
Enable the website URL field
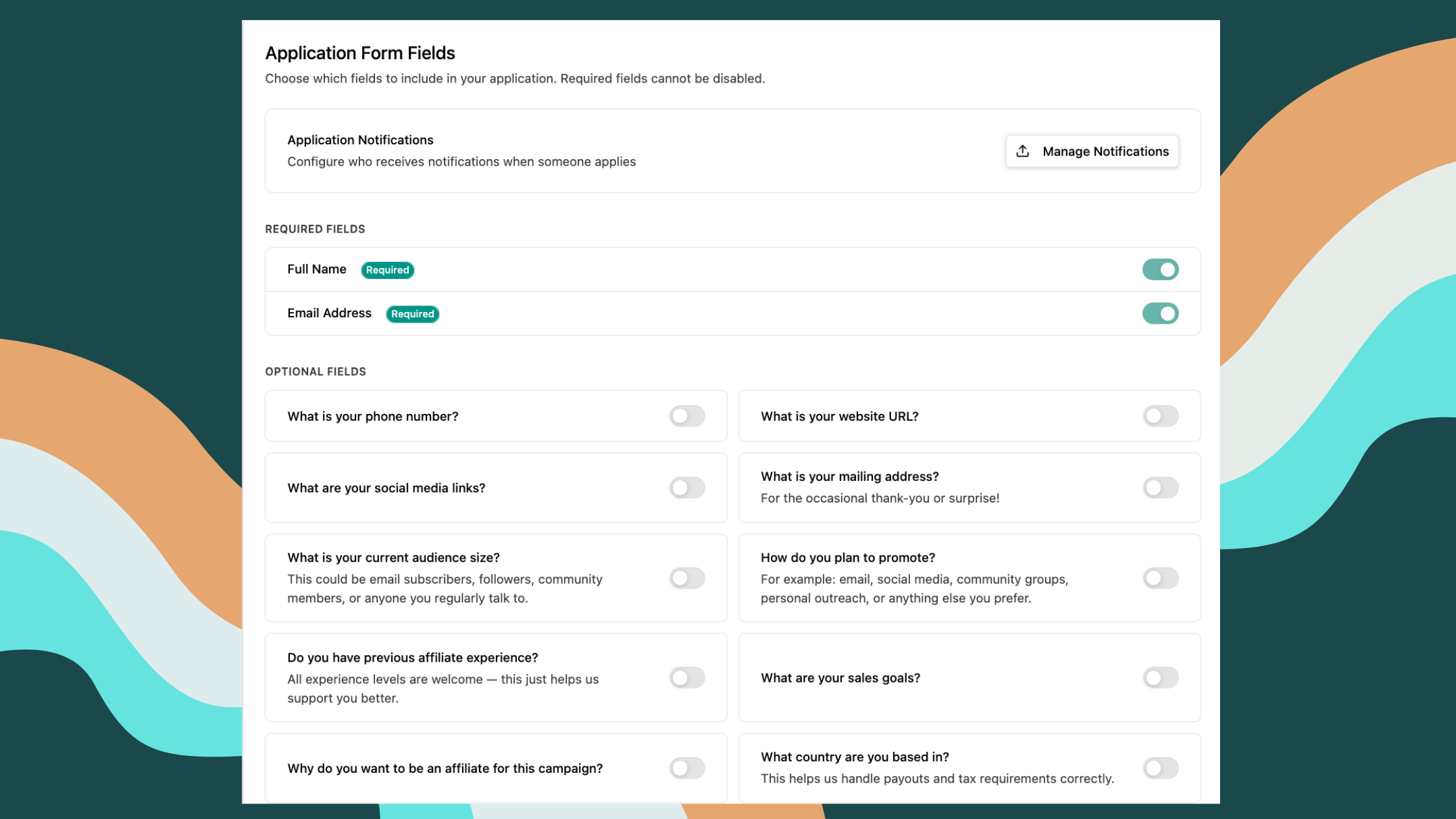[x=1160, y=416]
